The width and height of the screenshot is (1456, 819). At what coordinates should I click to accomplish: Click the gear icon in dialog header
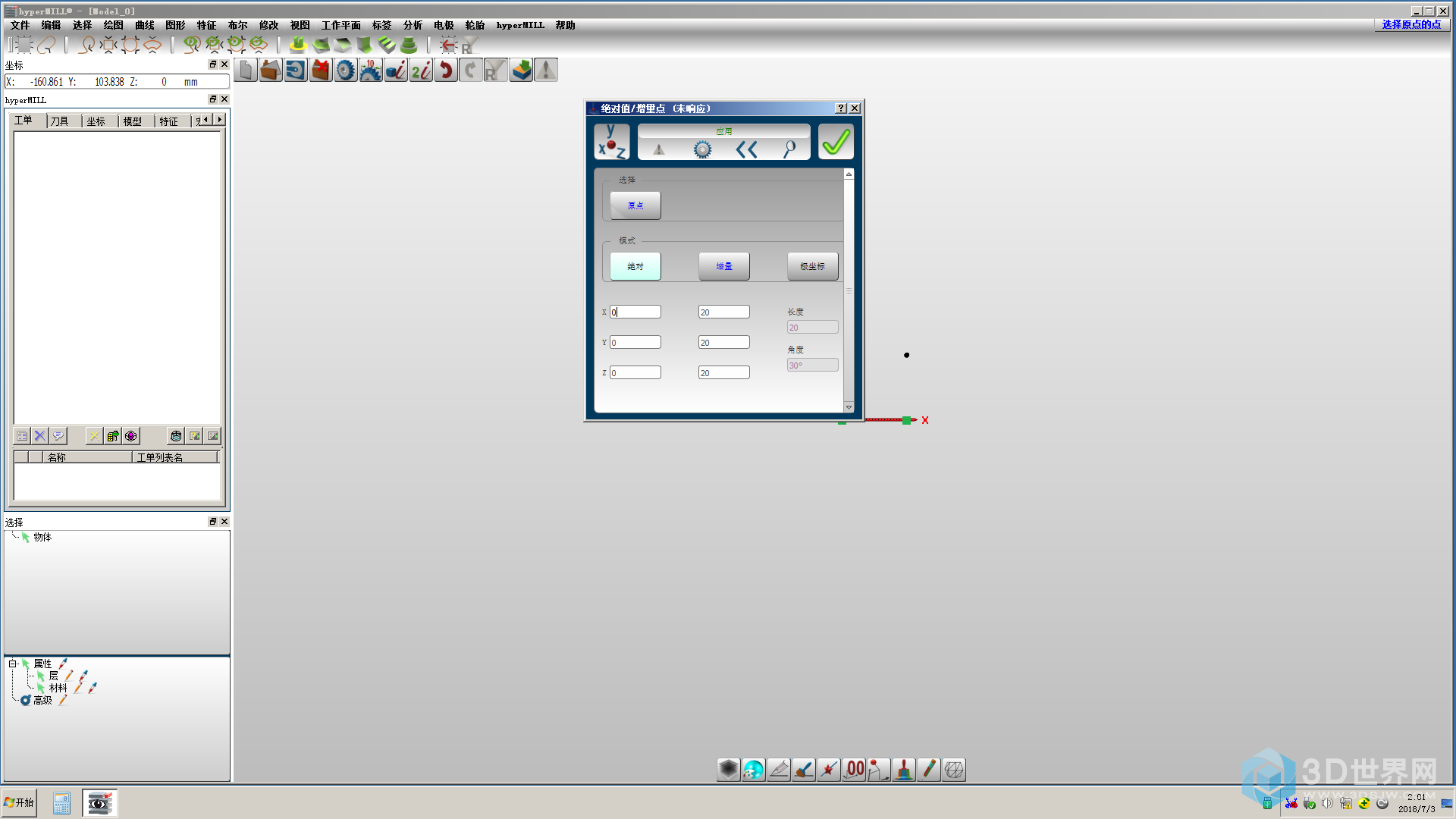703,149
